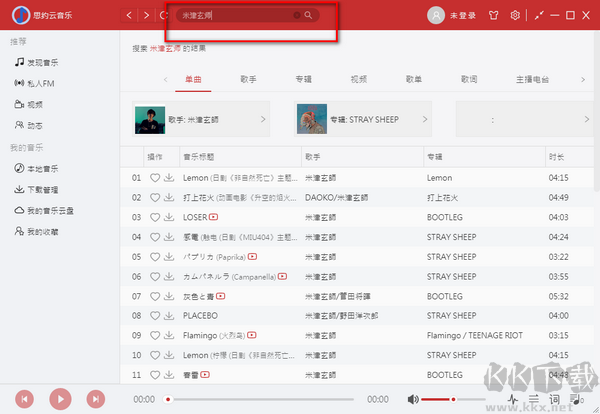Mute audio with the speaker icon

pyautogui.click(x=413, y=399)
